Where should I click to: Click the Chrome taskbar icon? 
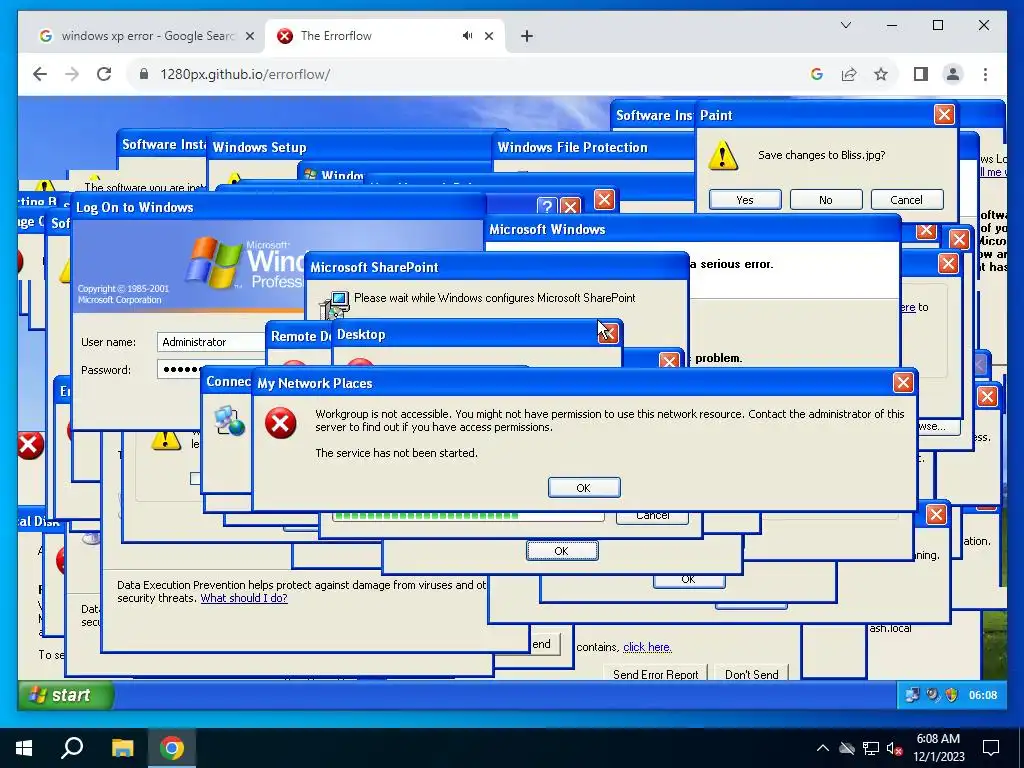pyautogui.click(x=172, y=748)
